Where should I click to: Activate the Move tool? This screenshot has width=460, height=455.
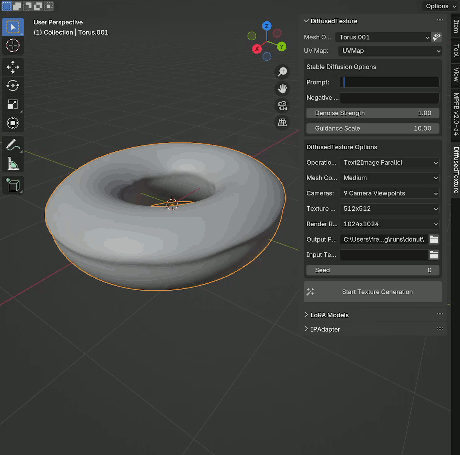13,67
